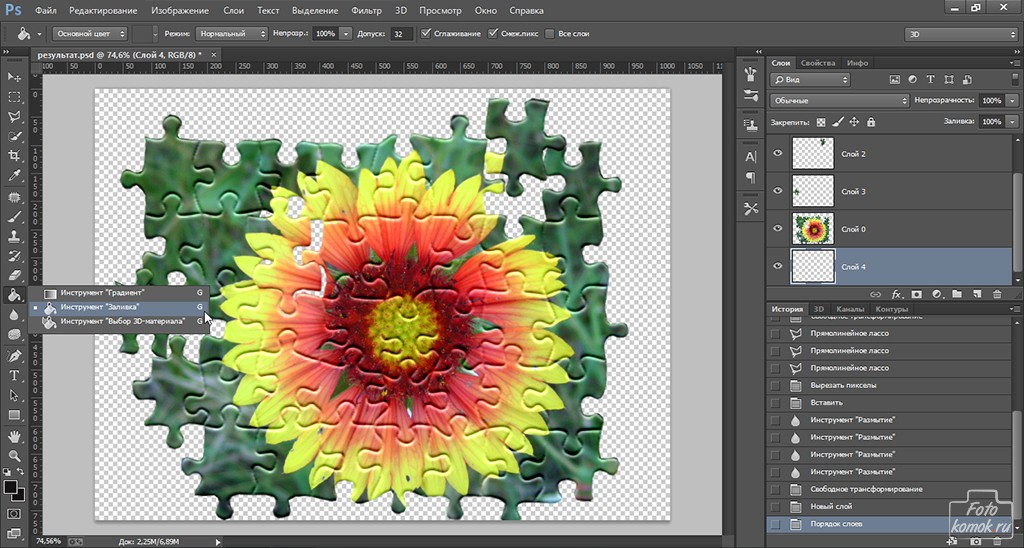Screen dimensions: 1024x548
Task: Delete layer with trash icon
Action: [997, 295]
